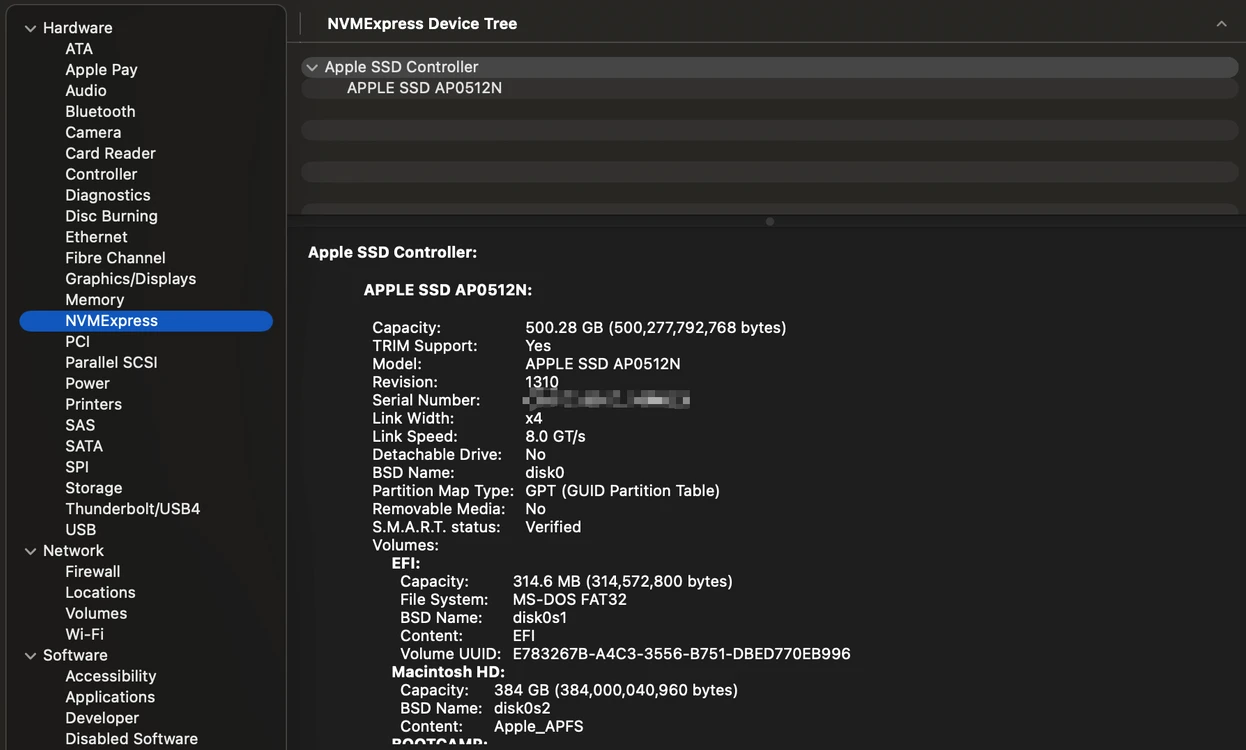1246x750 pixels.
Task: Open Volumes under Network
Action: pyautogui.click(x=96, y=614)
